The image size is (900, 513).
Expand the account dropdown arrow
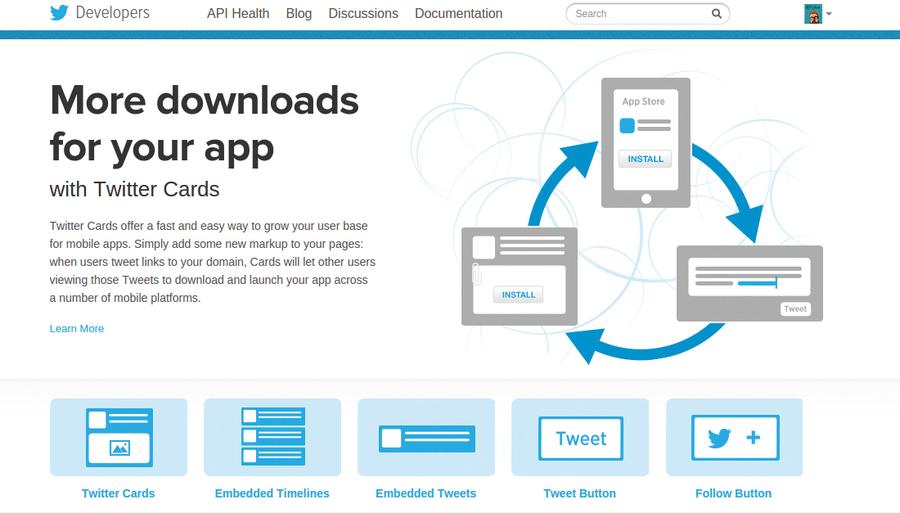829,14
